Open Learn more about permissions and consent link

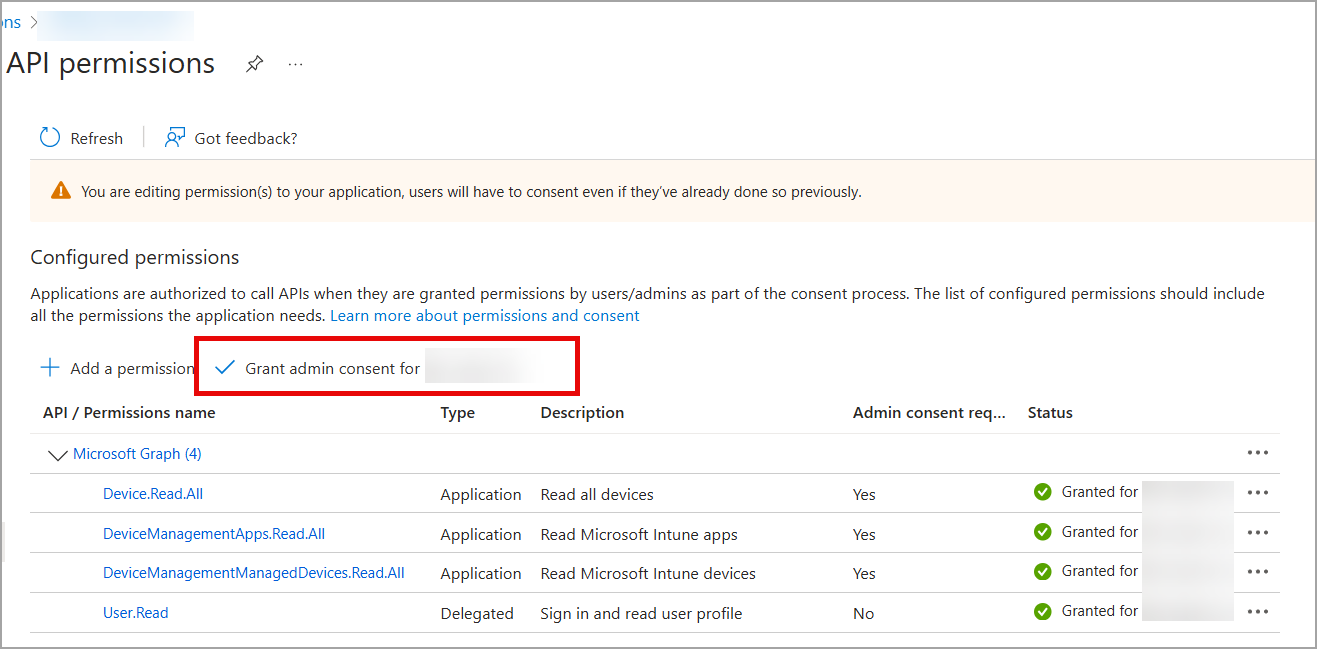pyautogui.click(x=484, y=315)
